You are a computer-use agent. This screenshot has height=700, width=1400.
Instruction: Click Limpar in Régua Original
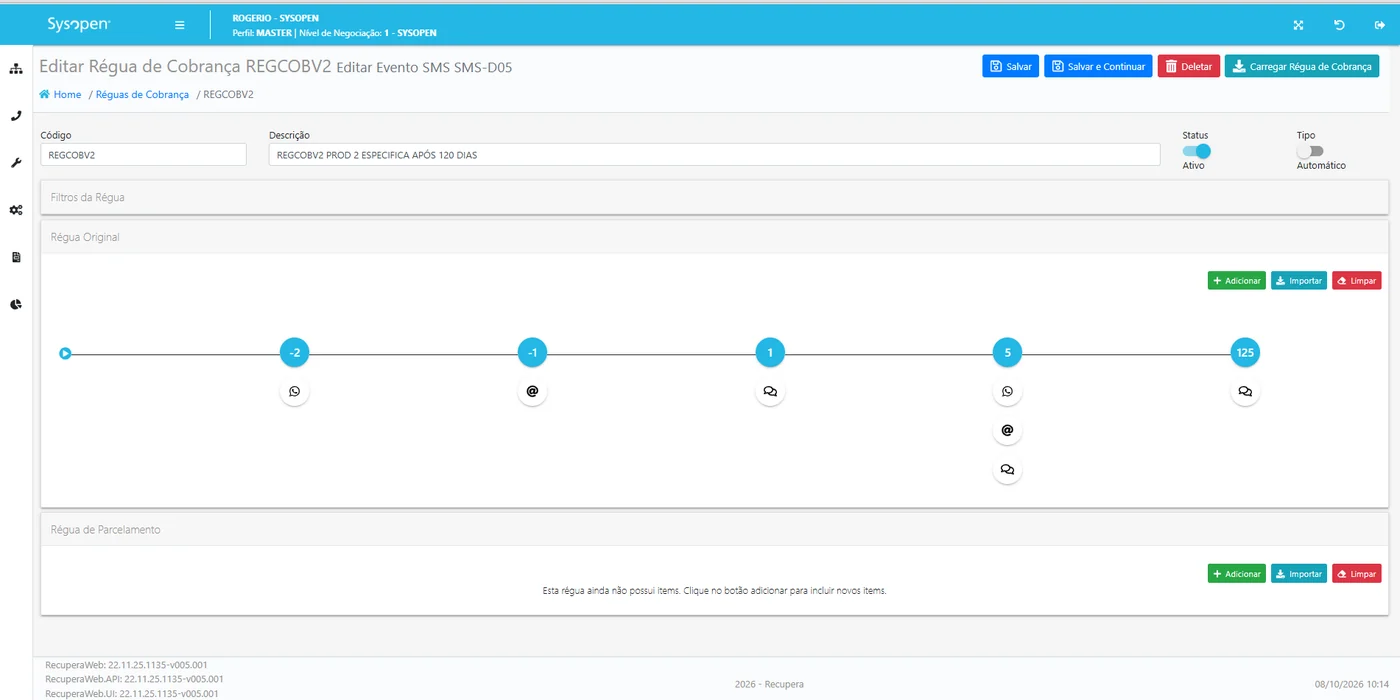click(x=1356, y=281)
